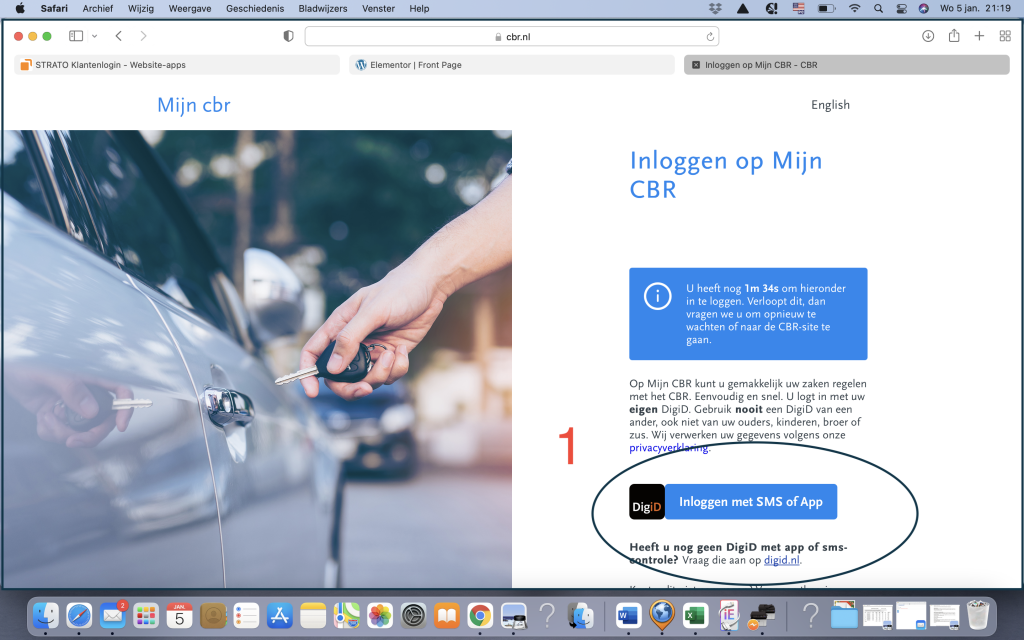
Task: Open the input source flag menu
Action: tap(799, 8)
